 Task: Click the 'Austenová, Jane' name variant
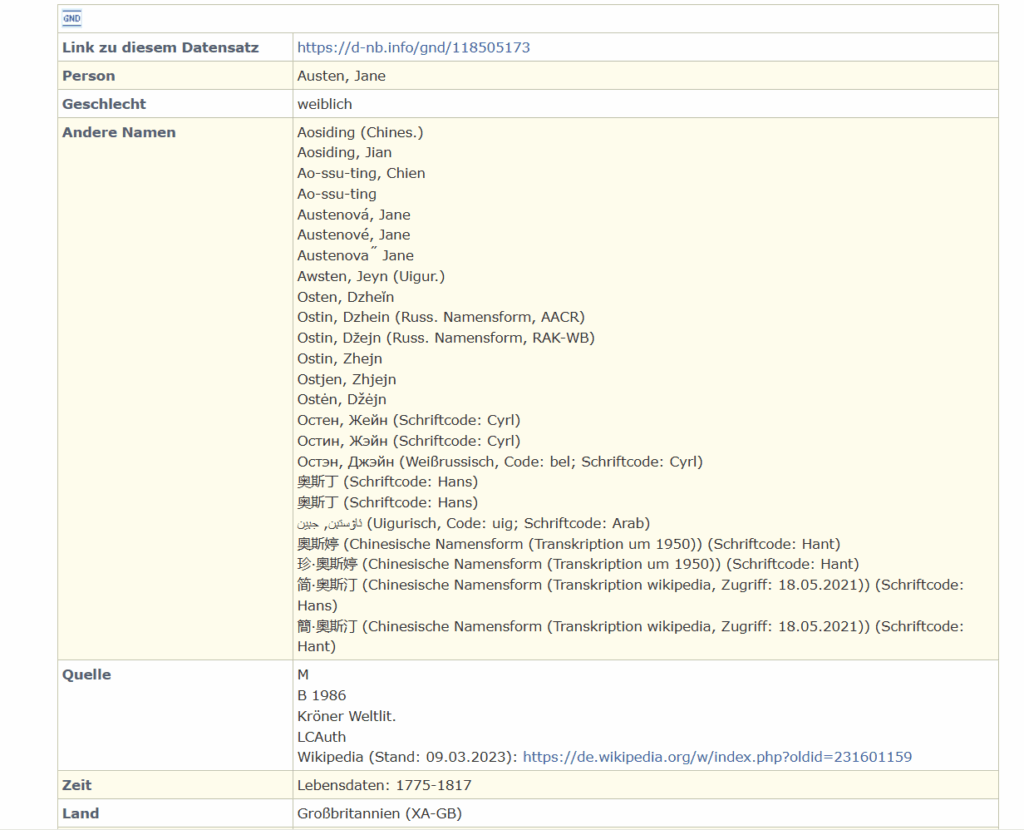pos(353,214)
